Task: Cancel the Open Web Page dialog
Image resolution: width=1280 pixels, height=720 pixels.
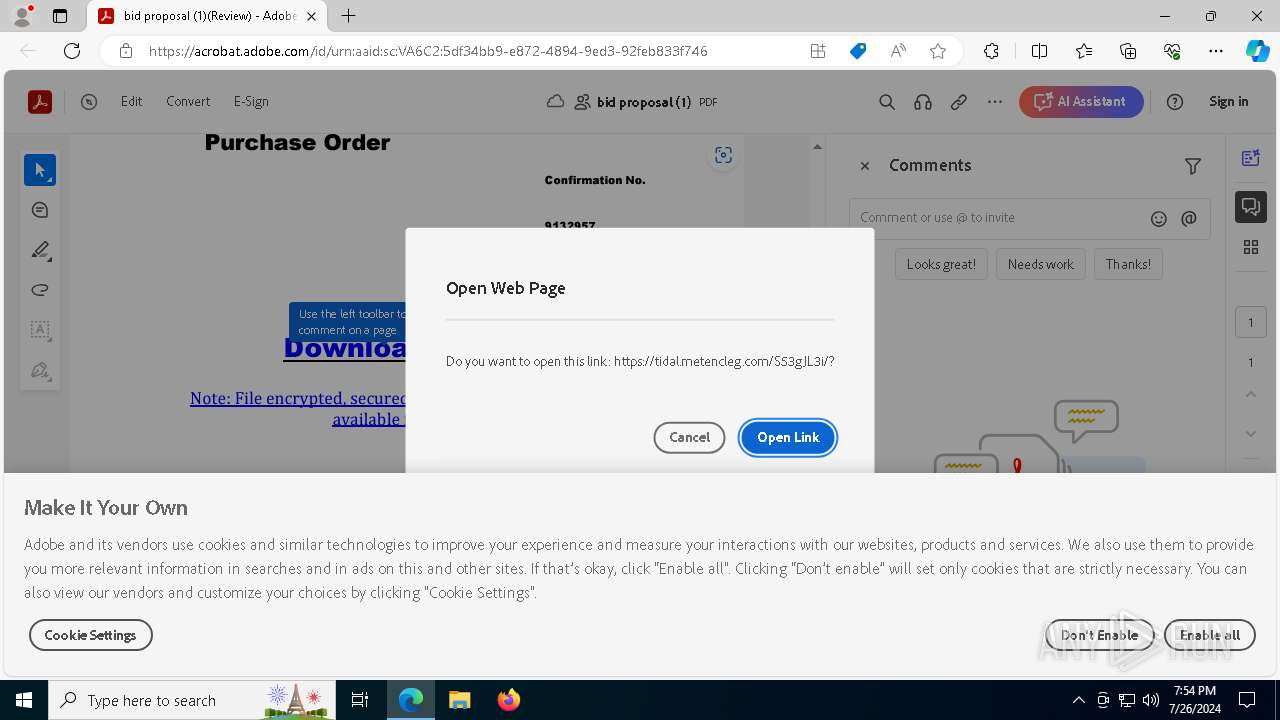Action: coord(689,437)
